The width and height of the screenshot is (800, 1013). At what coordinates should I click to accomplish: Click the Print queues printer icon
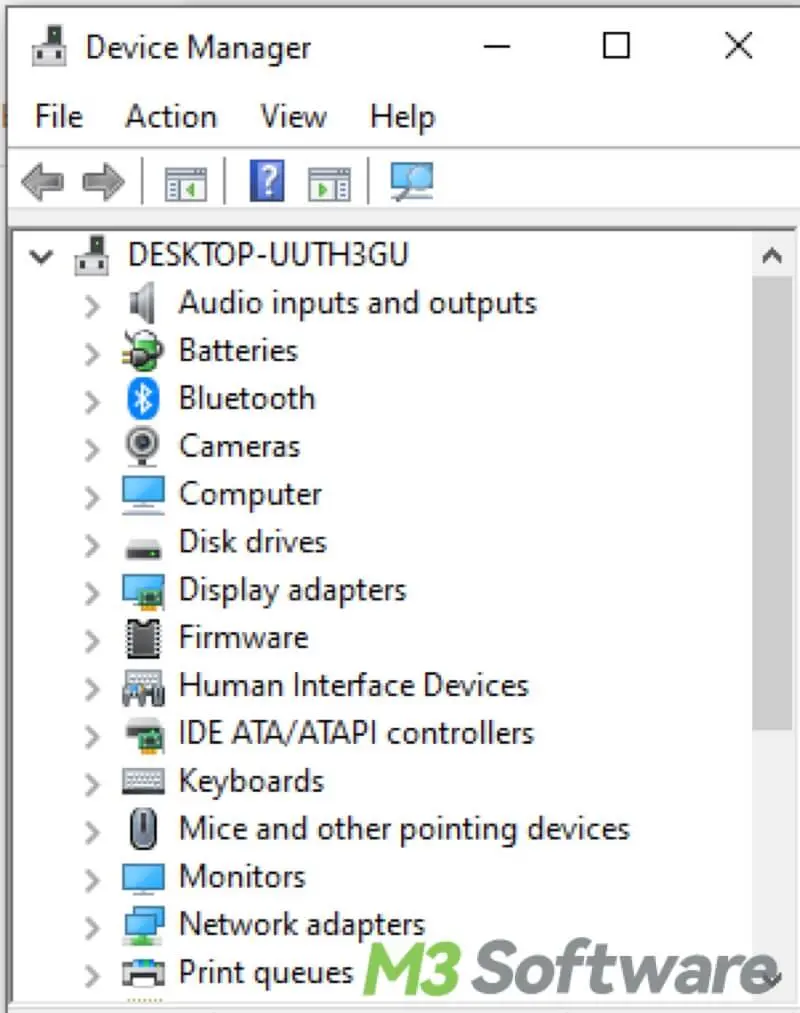tap(143, 974)
